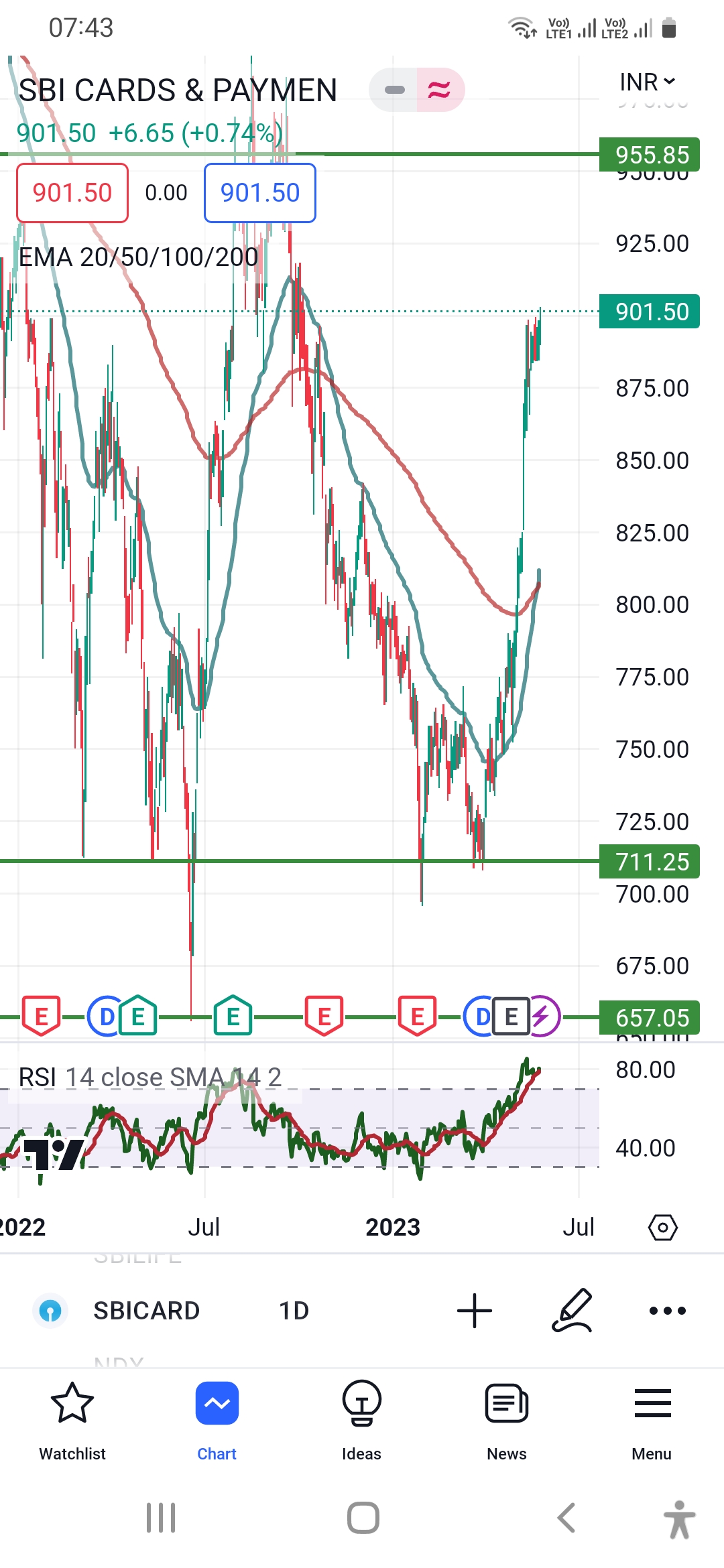Tap the green earnings E marker near Jul
This screenshot has height=1568, width=724.
(x=233, y=1015)
